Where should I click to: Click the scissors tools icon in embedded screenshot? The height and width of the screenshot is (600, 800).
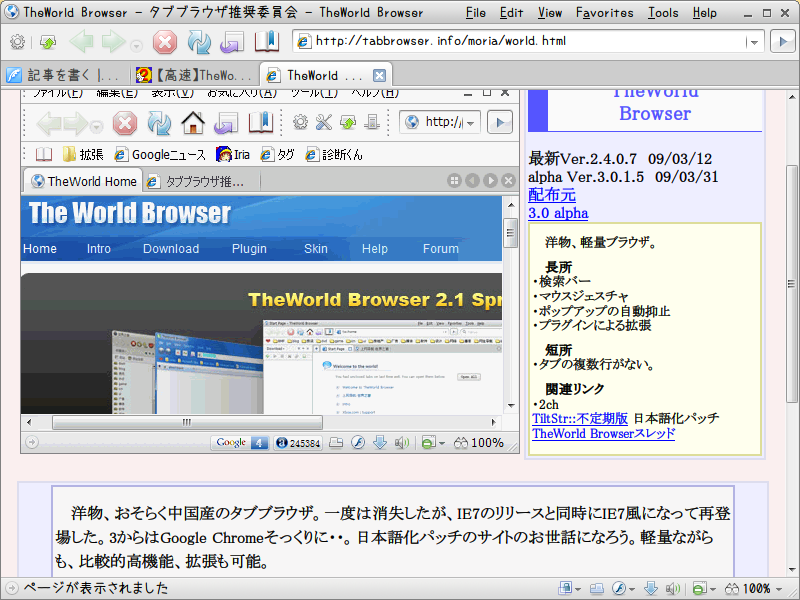coord(323,122)
